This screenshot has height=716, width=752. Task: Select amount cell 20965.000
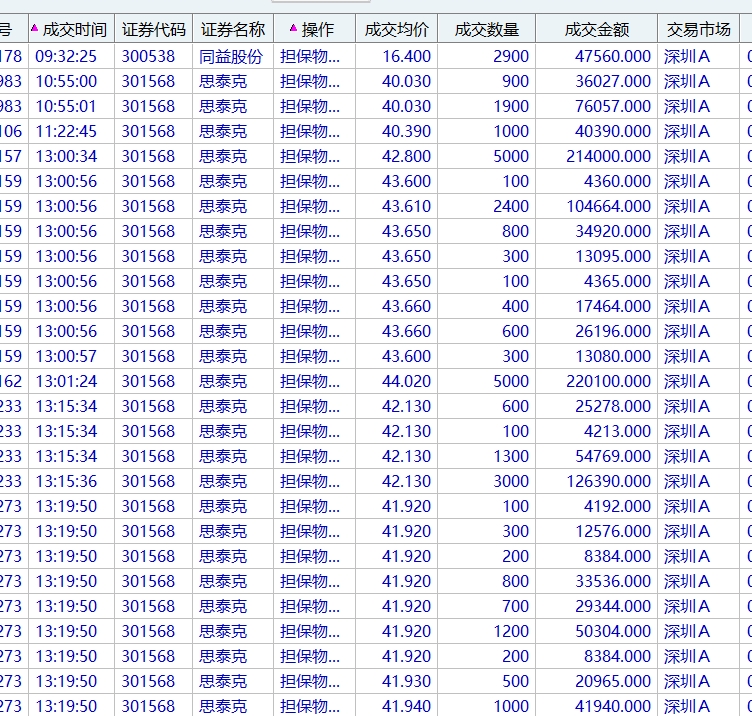tap(613, 681)
